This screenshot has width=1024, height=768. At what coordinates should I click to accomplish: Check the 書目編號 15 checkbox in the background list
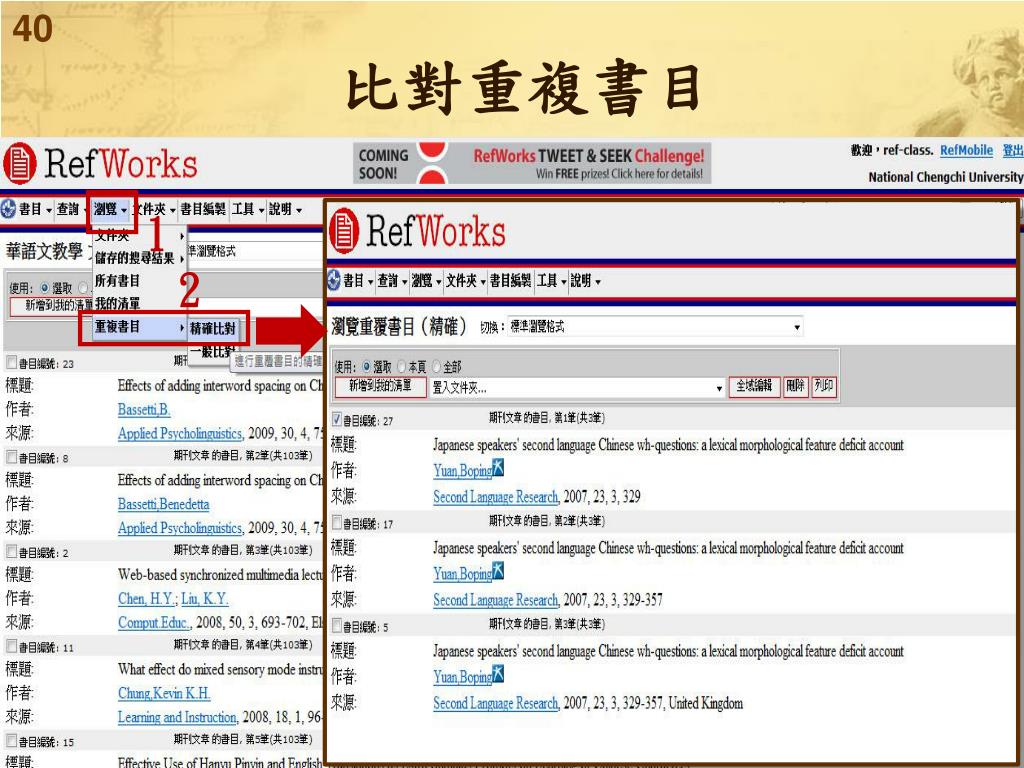(x=11, y=741)
